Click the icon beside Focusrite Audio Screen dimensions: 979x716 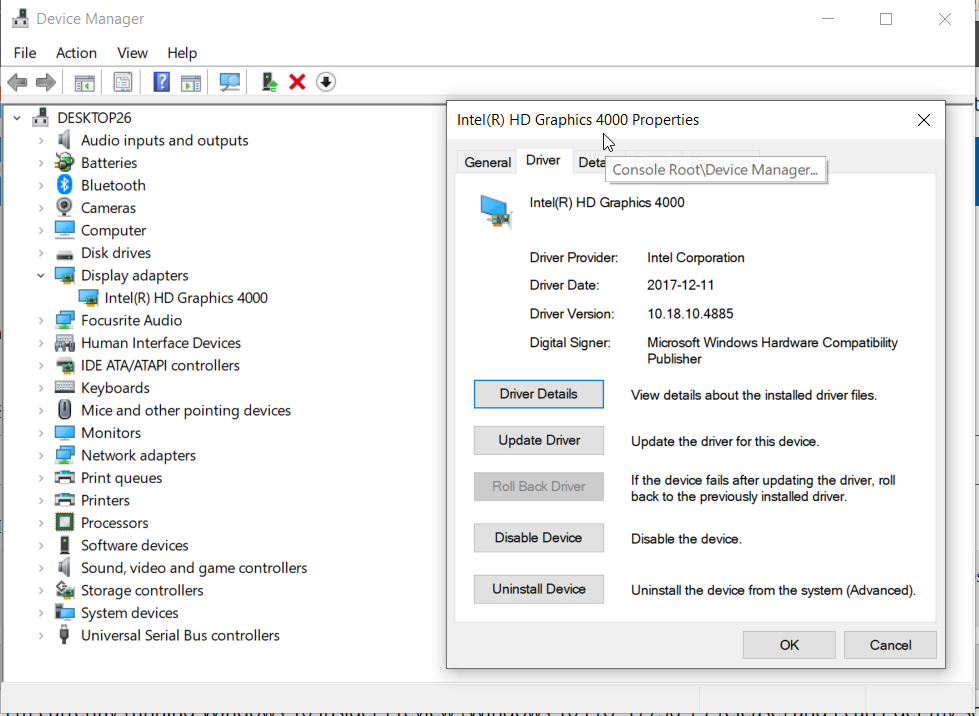64,320
